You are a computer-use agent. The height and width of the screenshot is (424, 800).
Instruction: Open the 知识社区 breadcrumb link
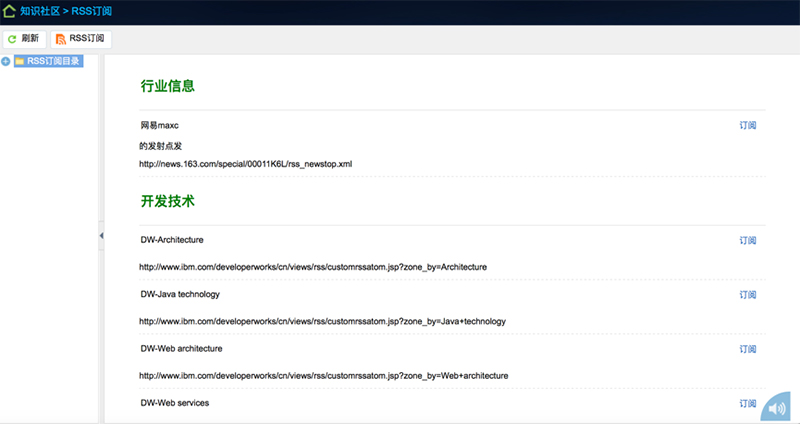[40, 11]
